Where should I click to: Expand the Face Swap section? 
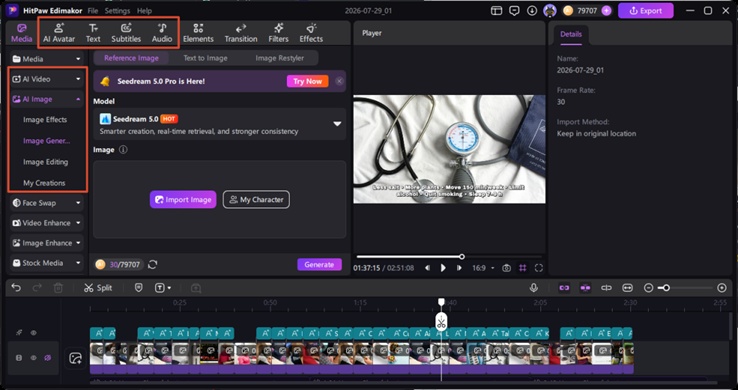pos(47,203)
